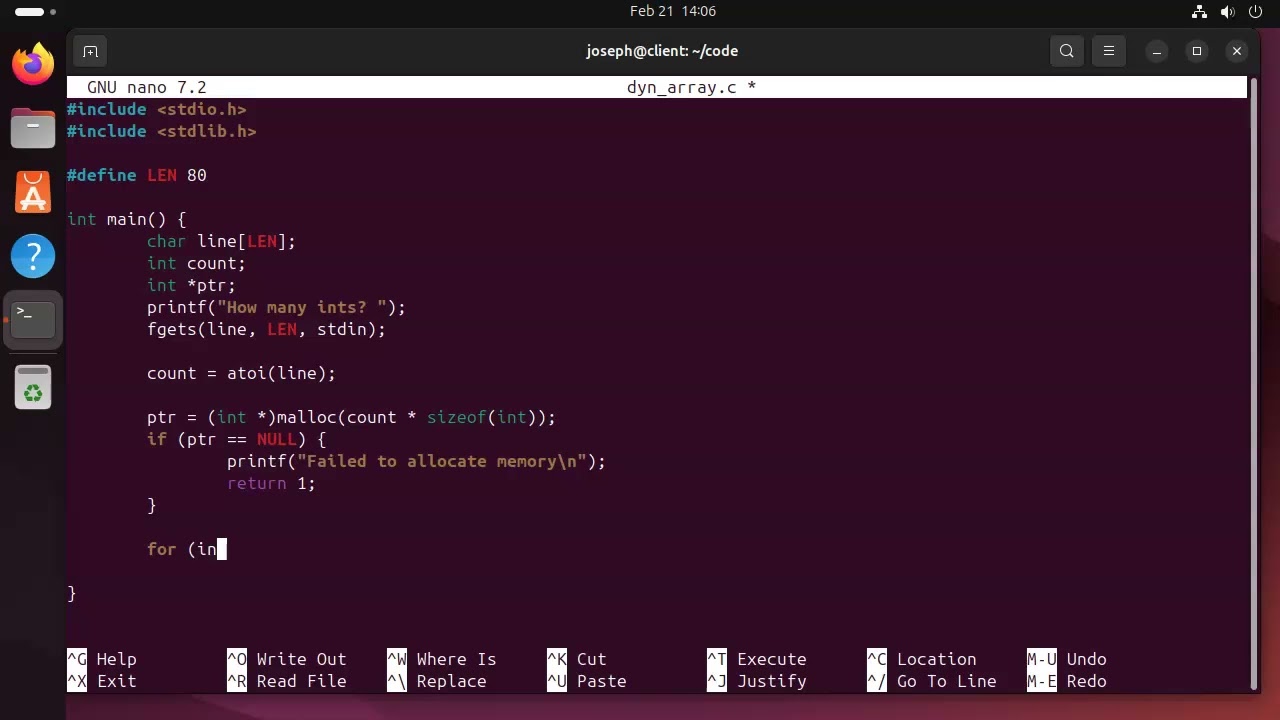Click the int *ptr; declaration
Screen dimensions: 1280x720
pyautogui.click(x=192, y=285)
